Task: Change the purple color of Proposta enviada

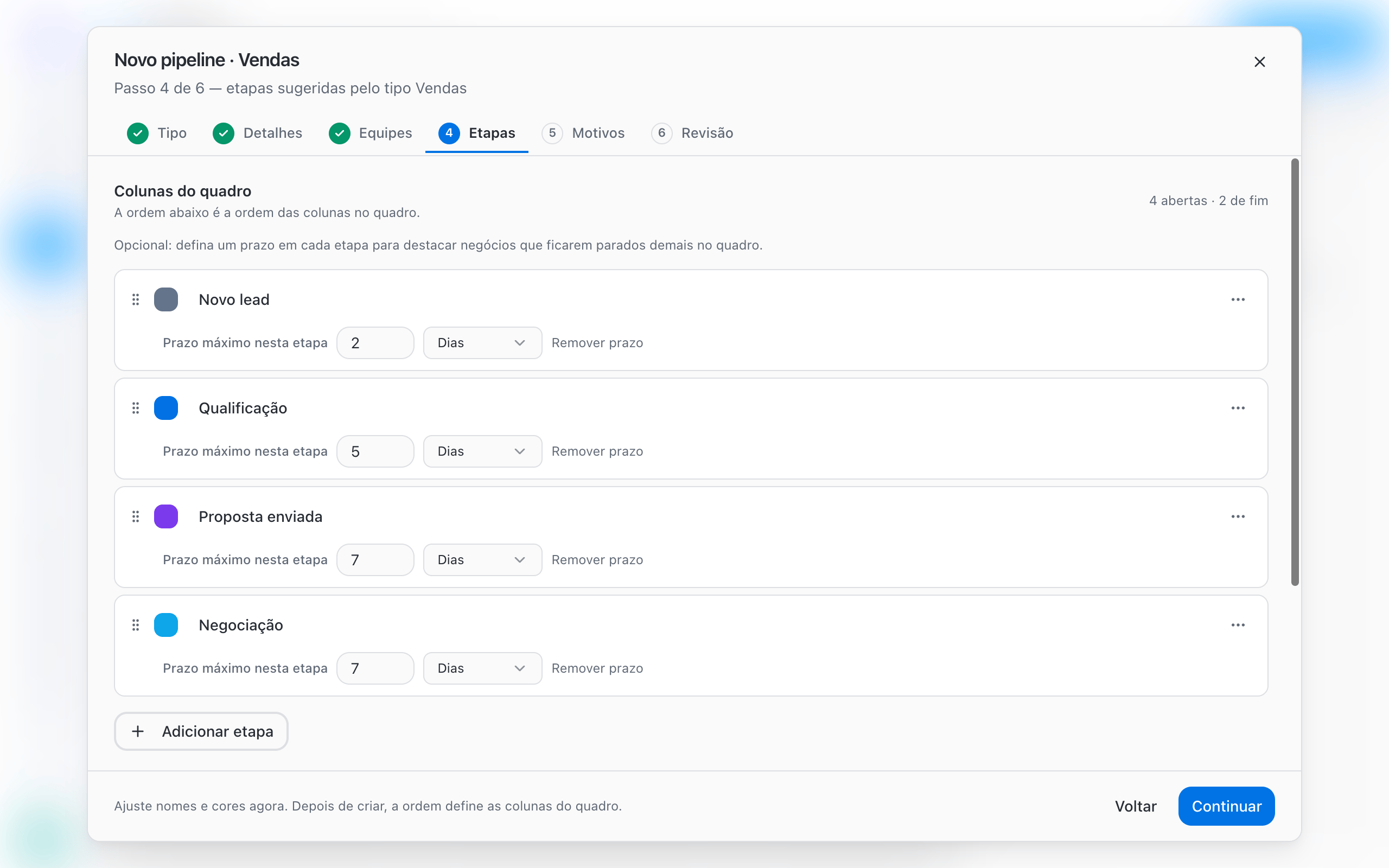Action: [166, 516]
